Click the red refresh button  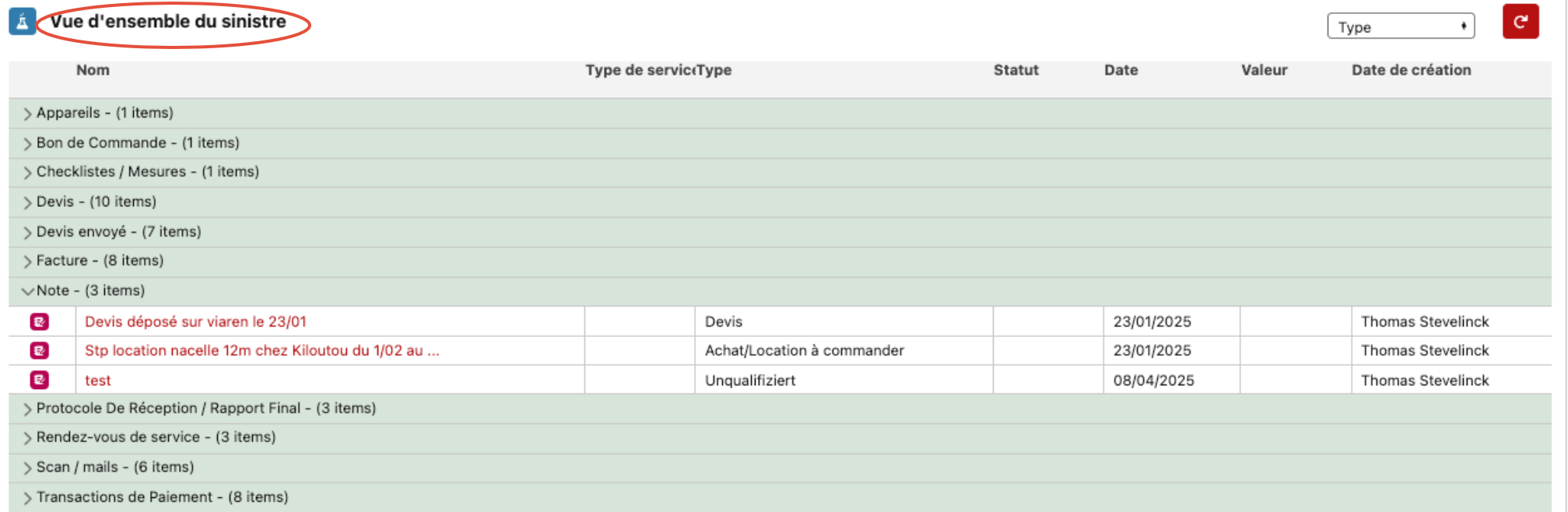1520,21
